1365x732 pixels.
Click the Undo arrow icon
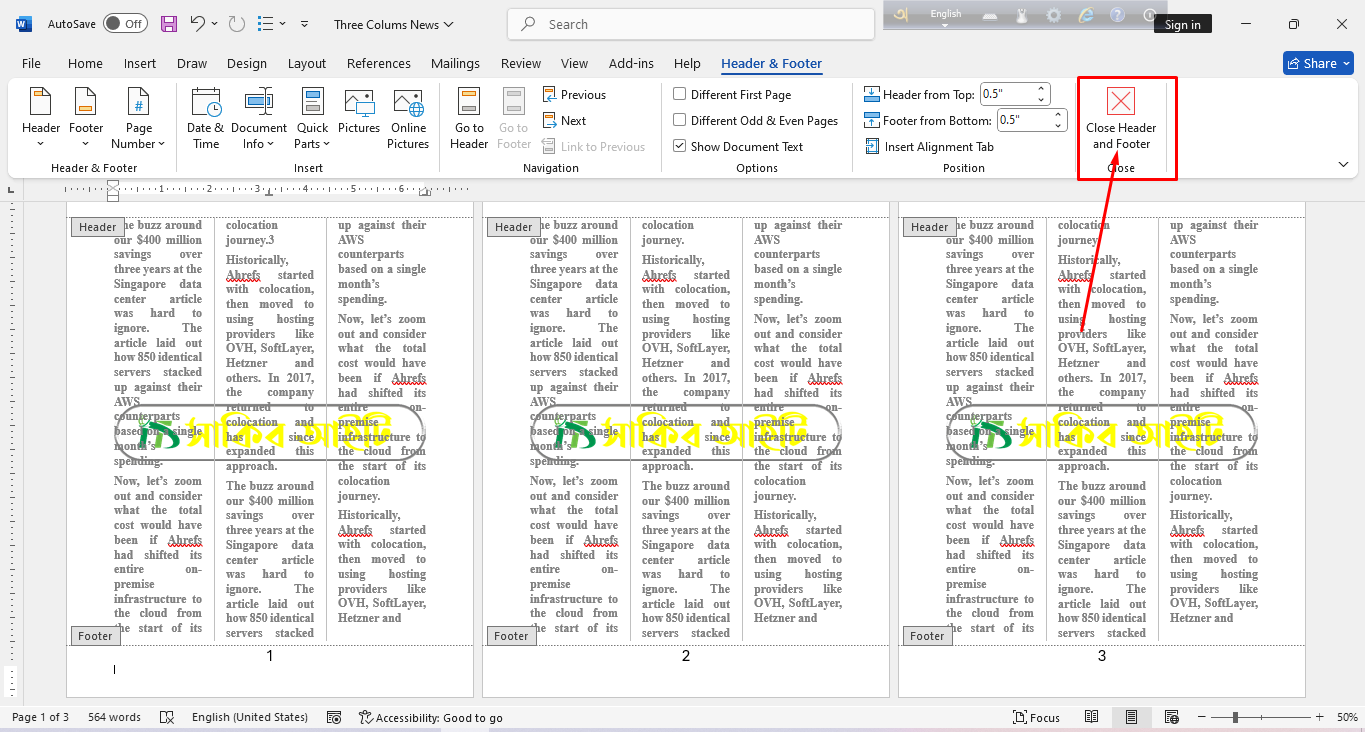pos(198,24)
